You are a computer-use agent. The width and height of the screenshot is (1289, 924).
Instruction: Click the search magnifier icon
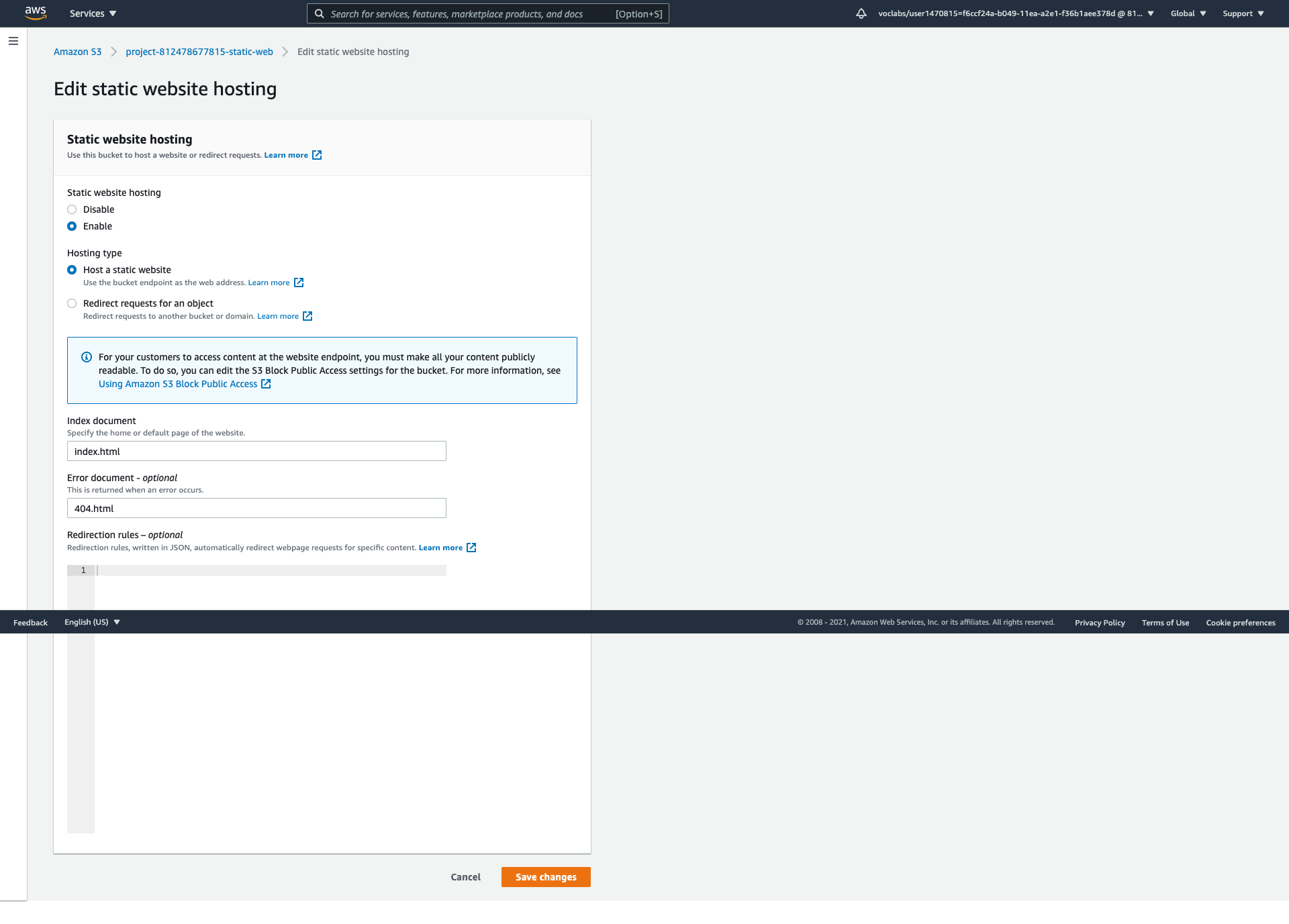click(x=320, y=13)
